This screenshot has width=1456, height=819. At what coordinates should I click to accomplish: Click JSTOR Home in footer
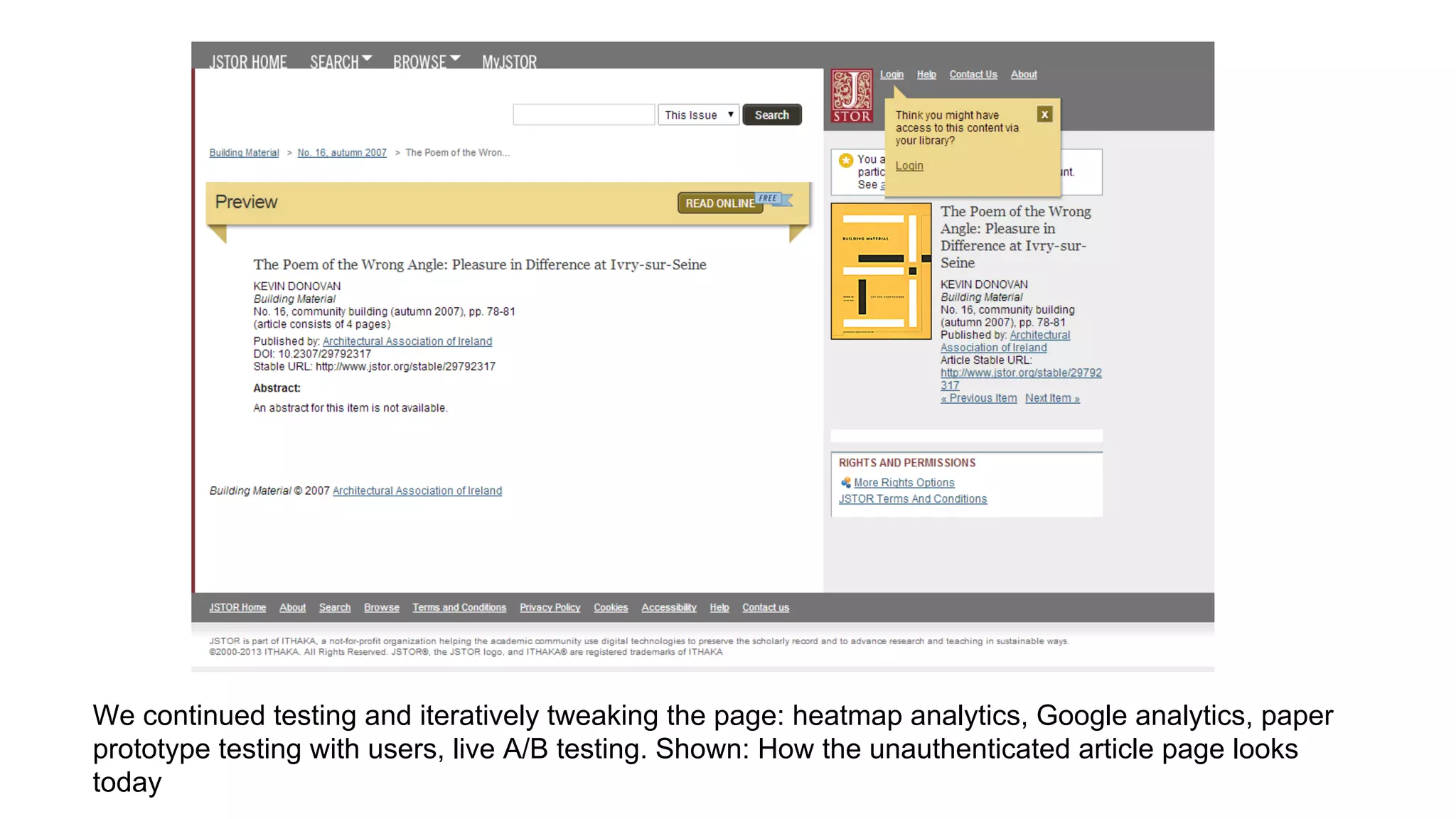(237, 608)
